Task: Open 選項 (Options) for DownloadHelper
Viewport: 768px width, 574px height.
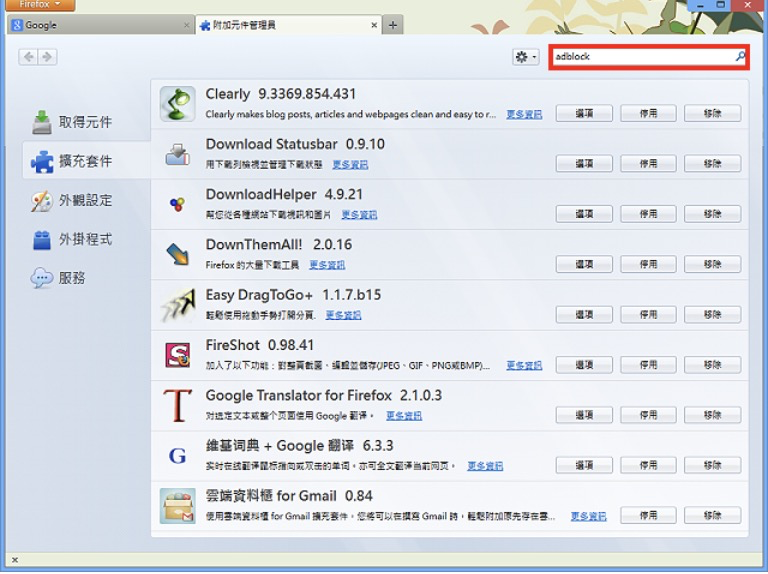Action: click(584, 214)
